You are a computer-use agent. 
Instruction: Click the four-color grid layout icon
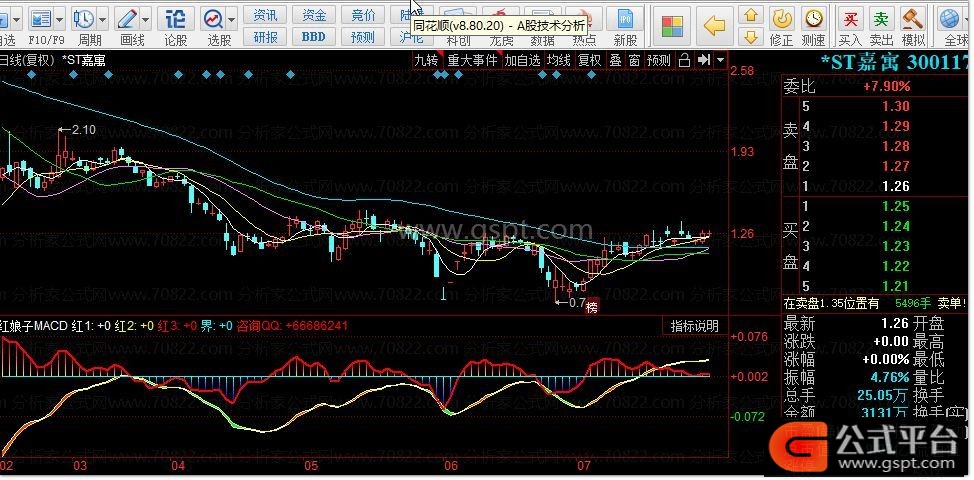click(672, 26)
